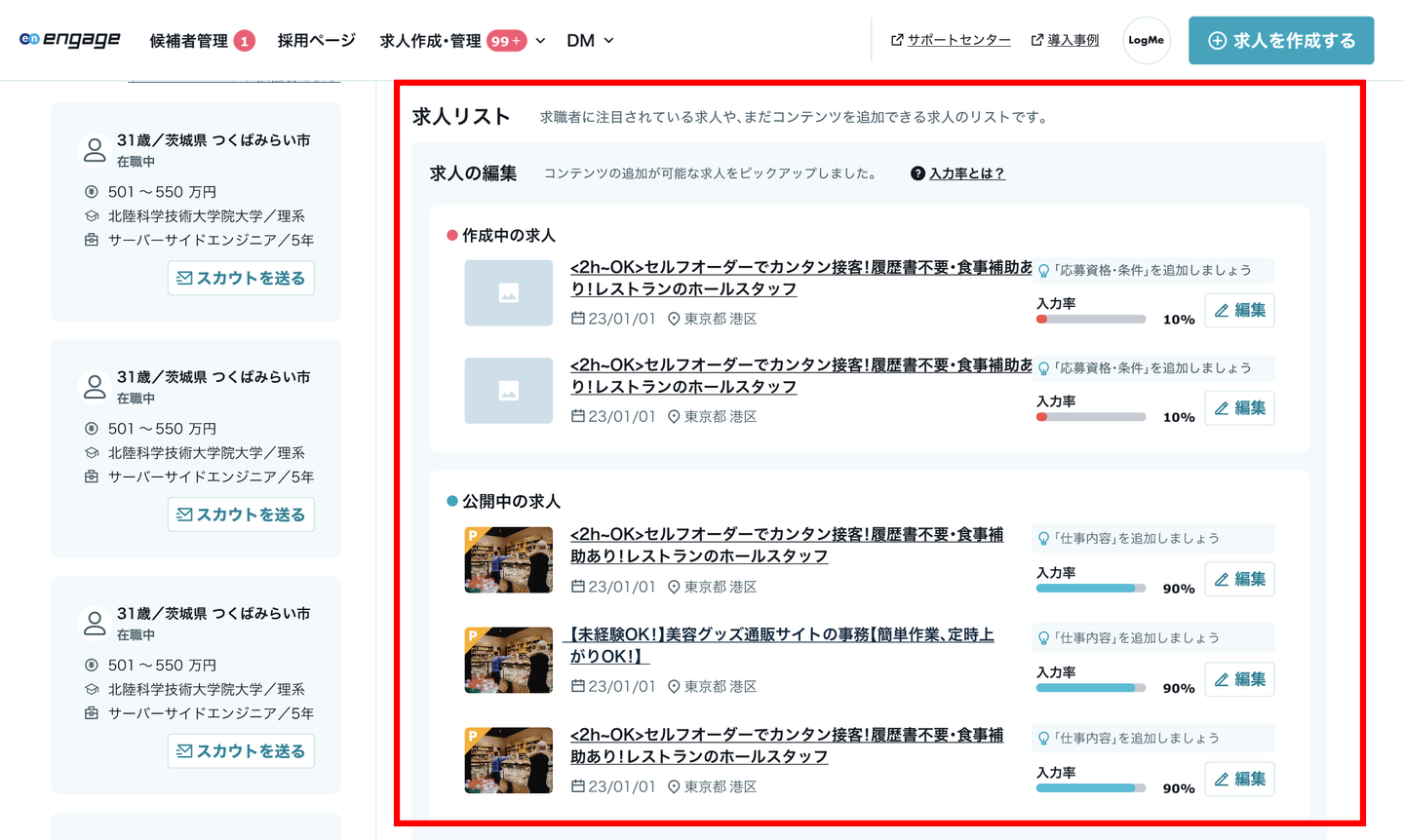
Task: Click the plus icon in 求人を作成する
Action: [x=1217, y=41]
